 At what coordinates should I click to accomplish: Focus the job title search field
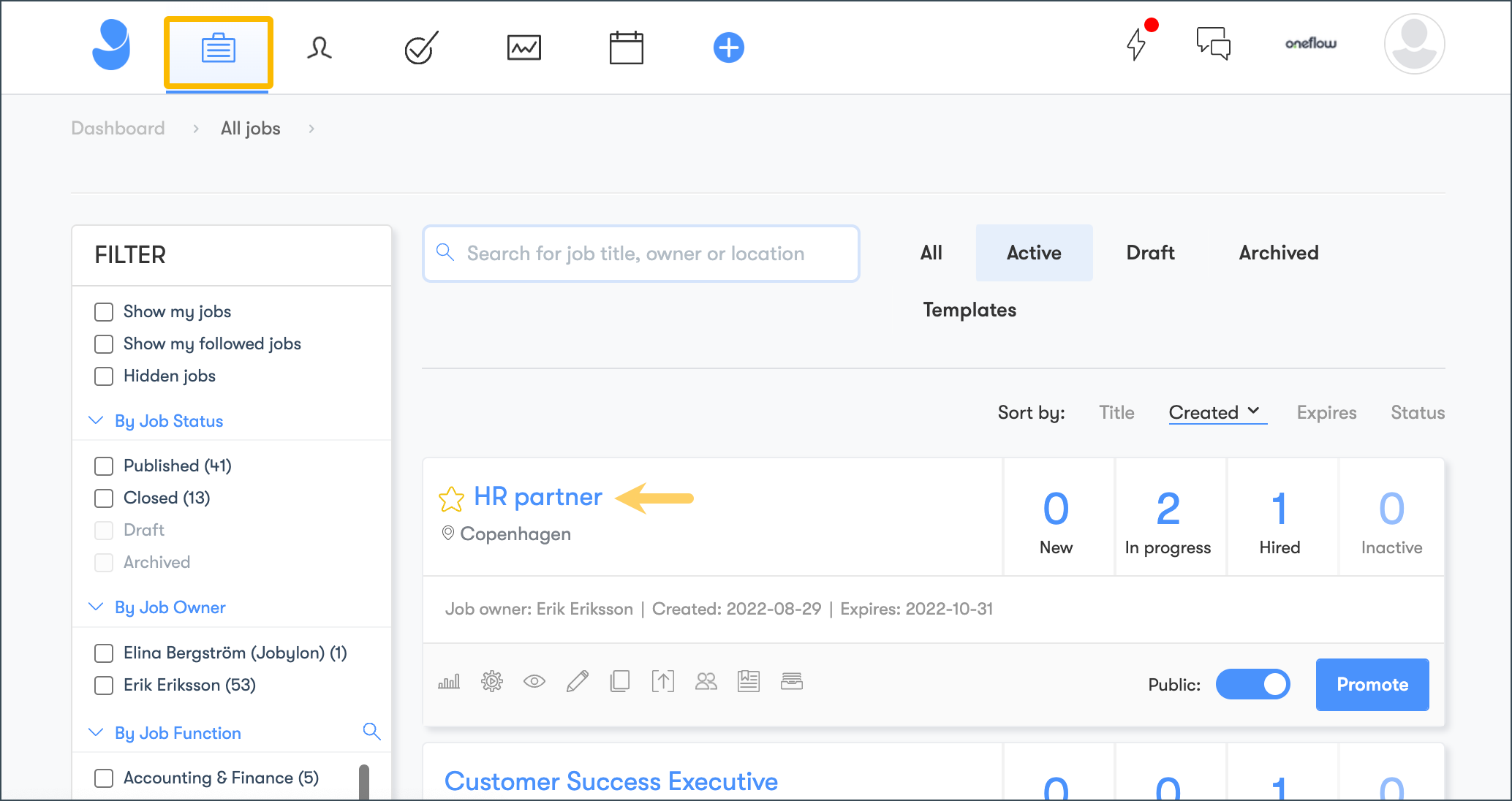[641, 254]
